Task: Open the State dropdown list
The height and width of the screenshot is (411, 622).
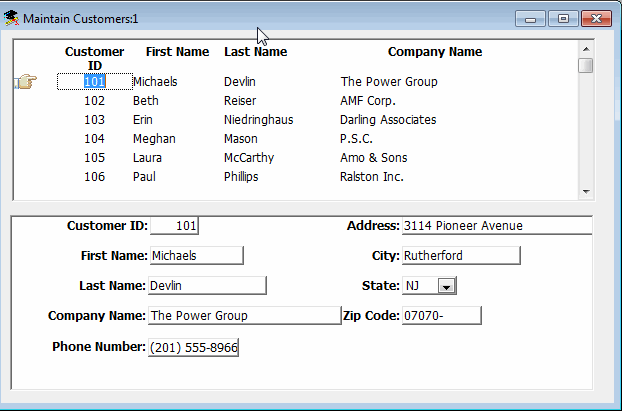Action: tap(446, 286)
